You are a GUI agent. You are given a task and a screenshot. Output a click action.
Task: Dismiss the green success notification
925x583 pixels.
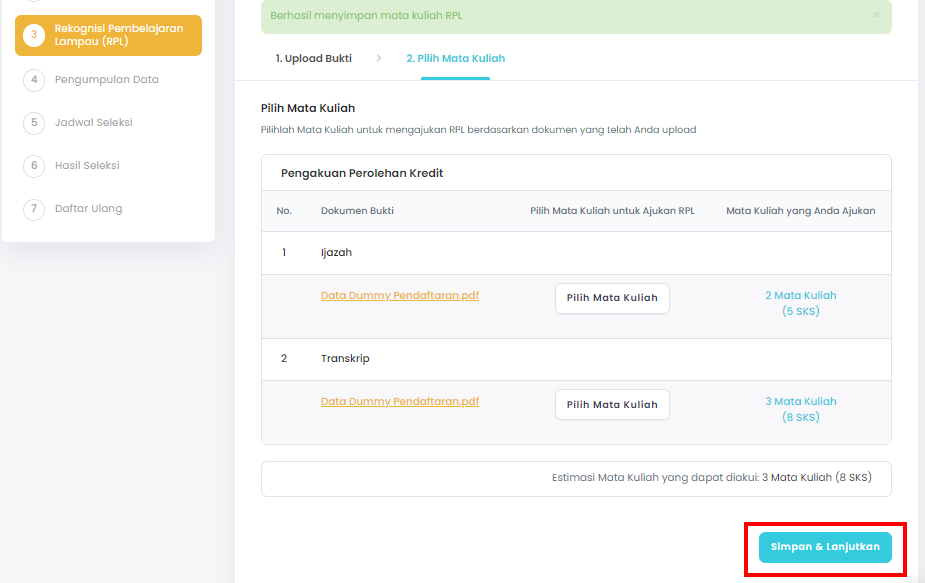coord(876,15)
